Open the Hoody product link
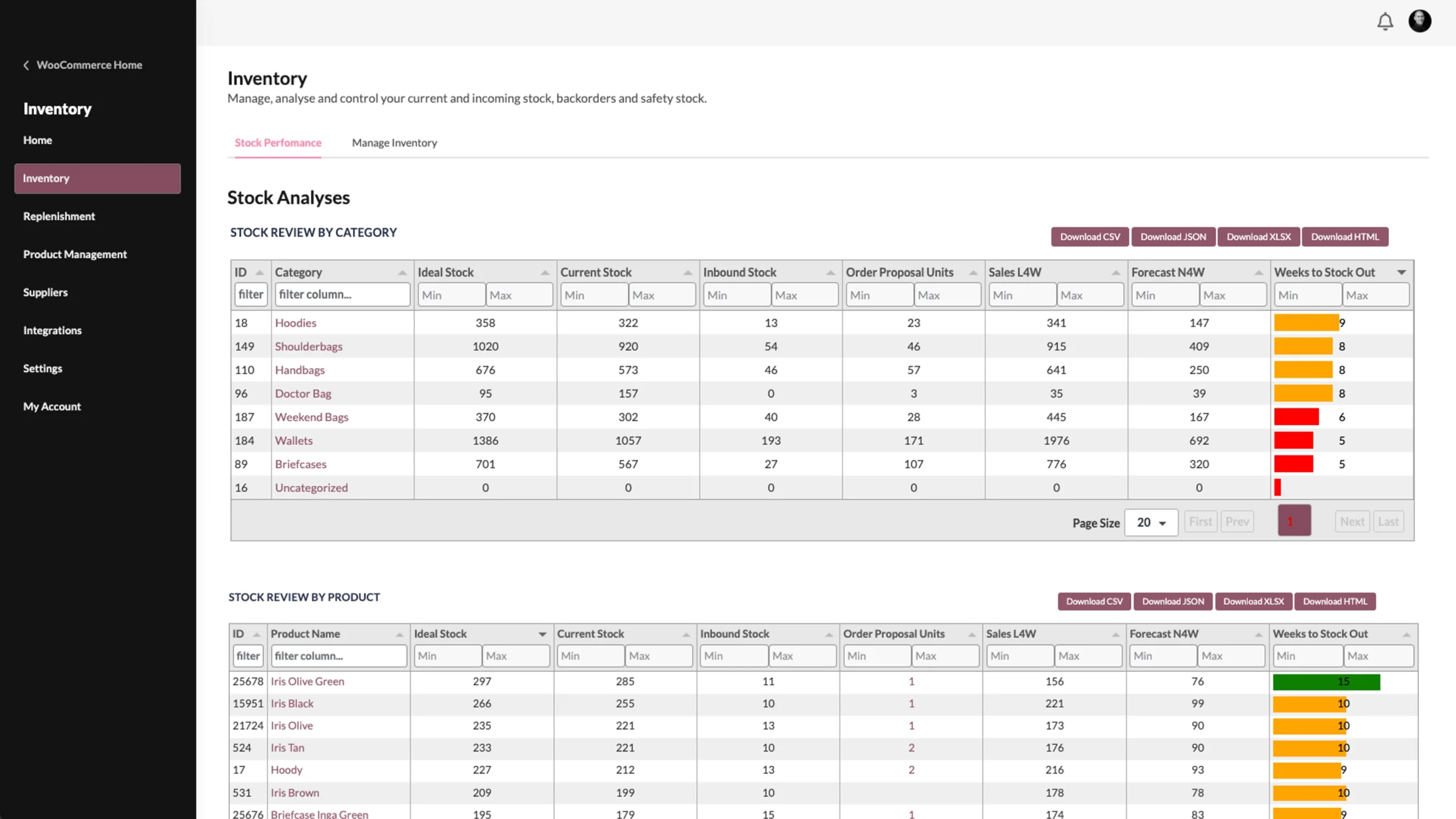This screenshot has width=1456, height=819. 287,770
